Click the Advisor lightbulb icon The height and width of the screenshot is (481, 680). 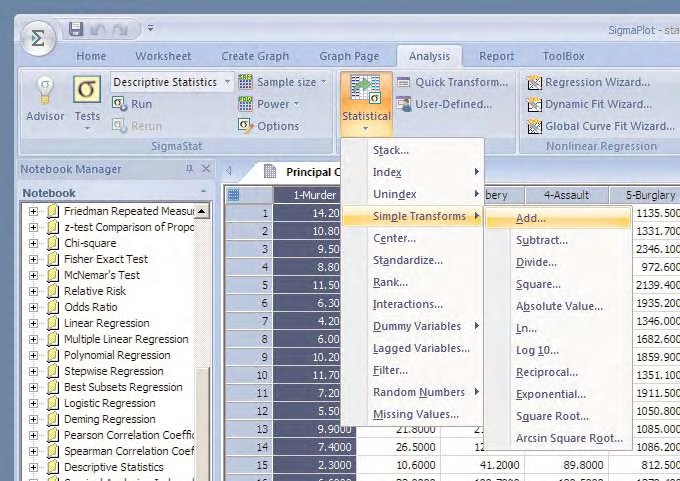(44, 92)
